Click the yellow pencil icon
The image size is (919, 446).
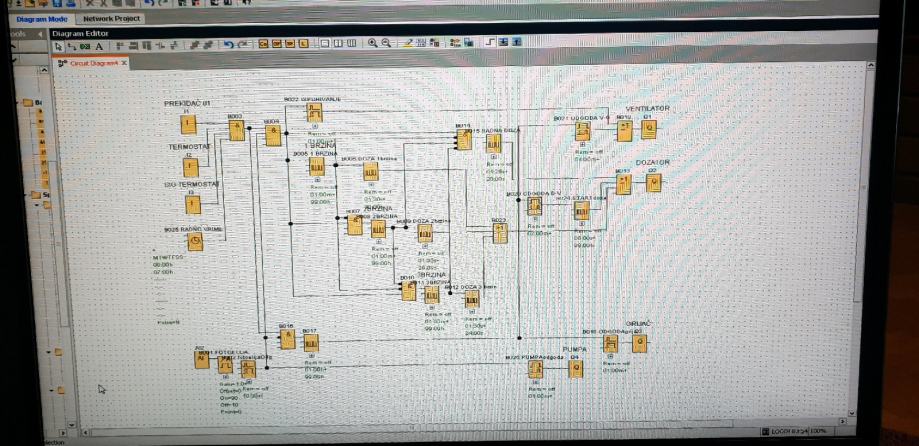[x=408, y=43]
